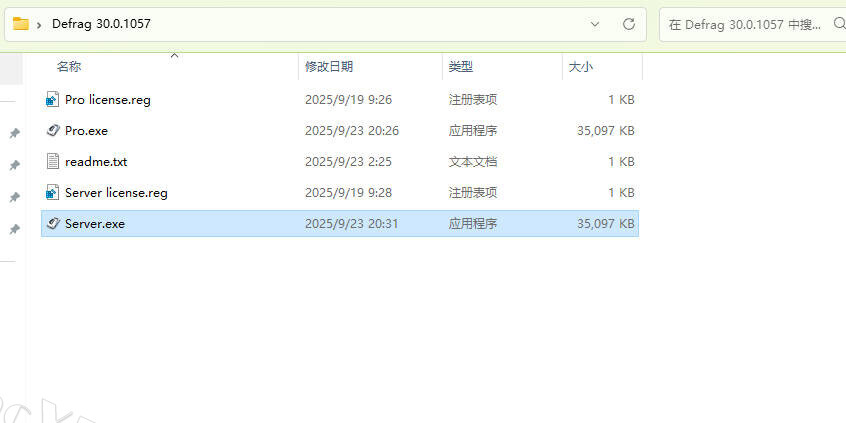Select the readme.txt document icon
The width and height of the screenshot is (846, 423).
tap(54, 162)
